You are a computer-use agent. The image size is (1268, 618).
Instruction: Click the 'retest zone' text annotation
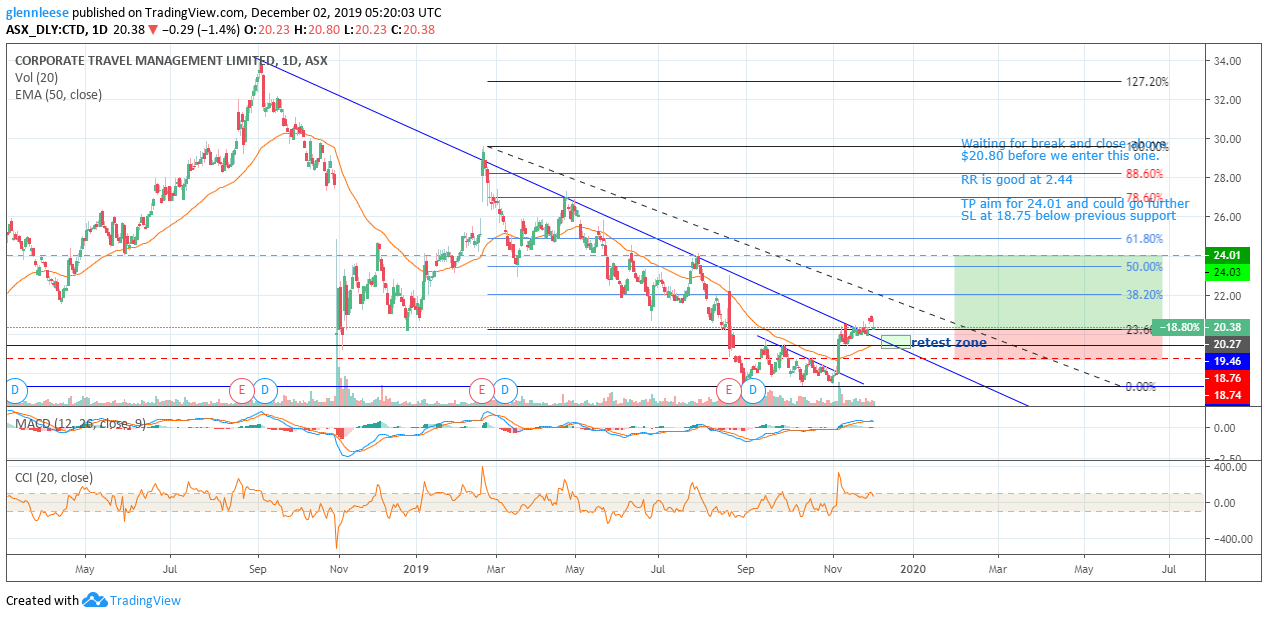click(949, 343)
